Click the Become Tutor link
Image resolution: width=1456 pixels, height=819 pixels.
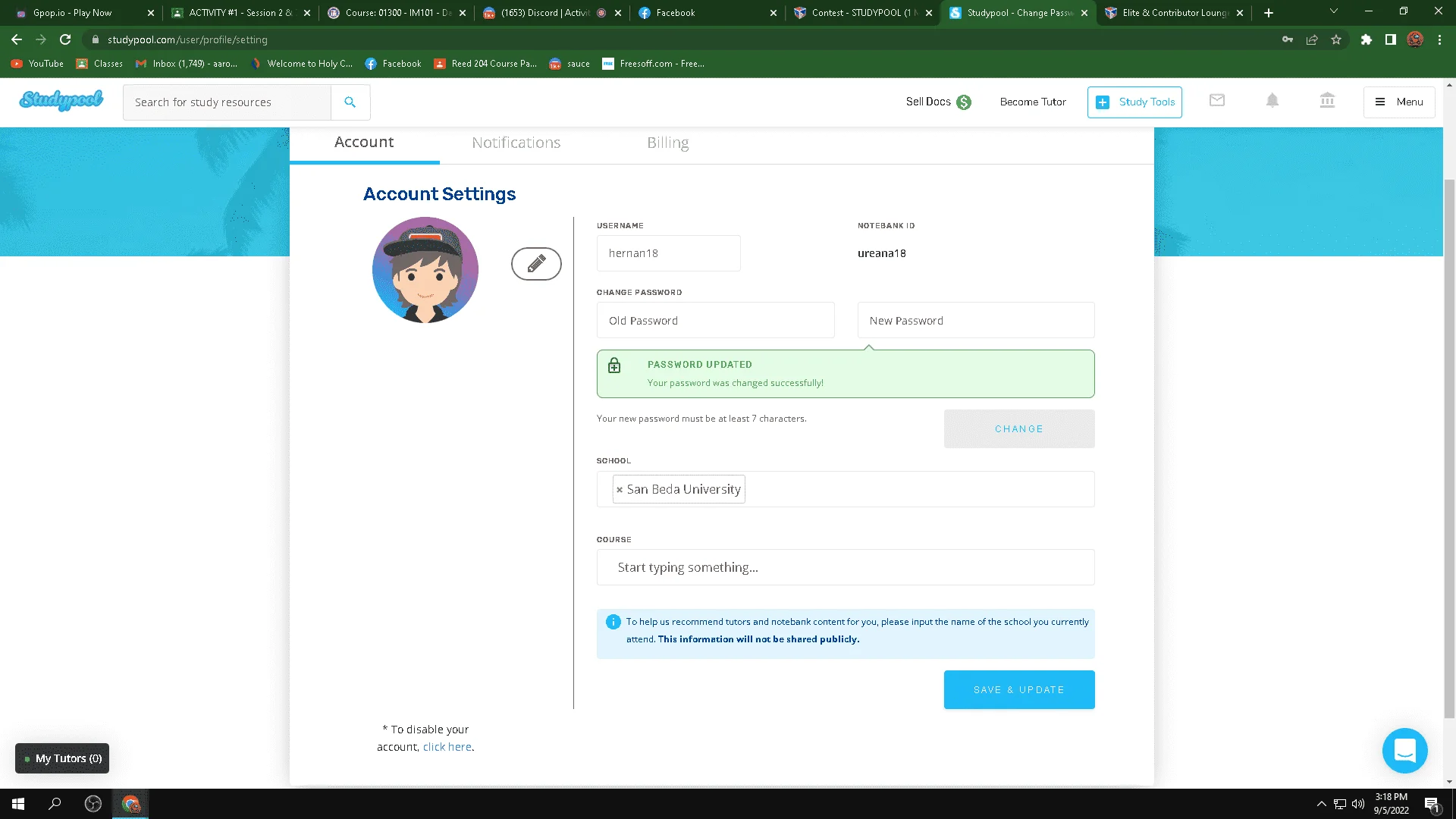tap(1033, 102)
